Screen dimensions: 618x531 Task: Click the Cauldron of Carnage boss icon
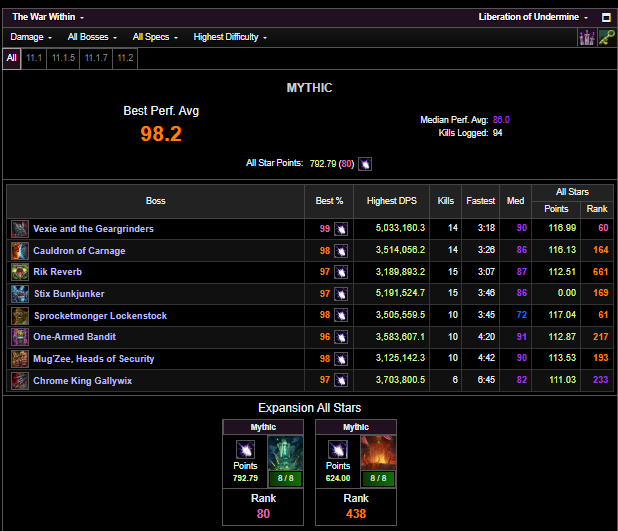point(20,251)
